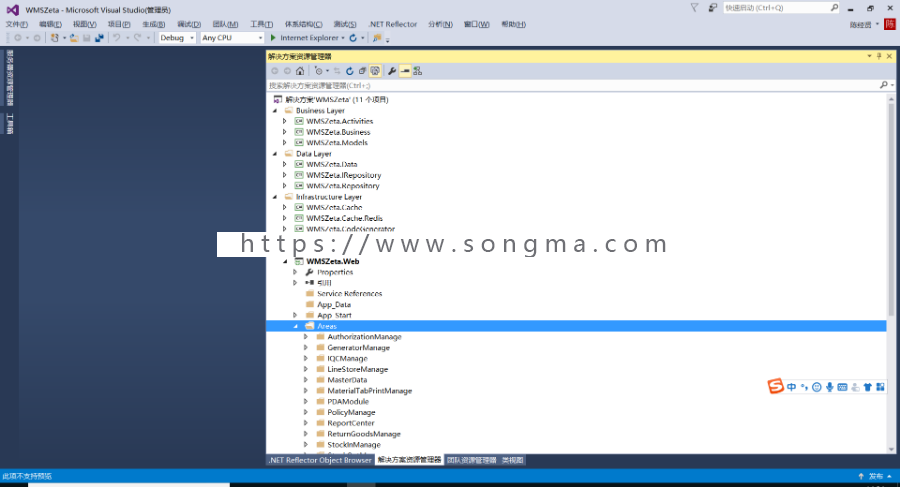Click the Pending Changes Filter clock icon
900x487 pixels.
point(319,71)
